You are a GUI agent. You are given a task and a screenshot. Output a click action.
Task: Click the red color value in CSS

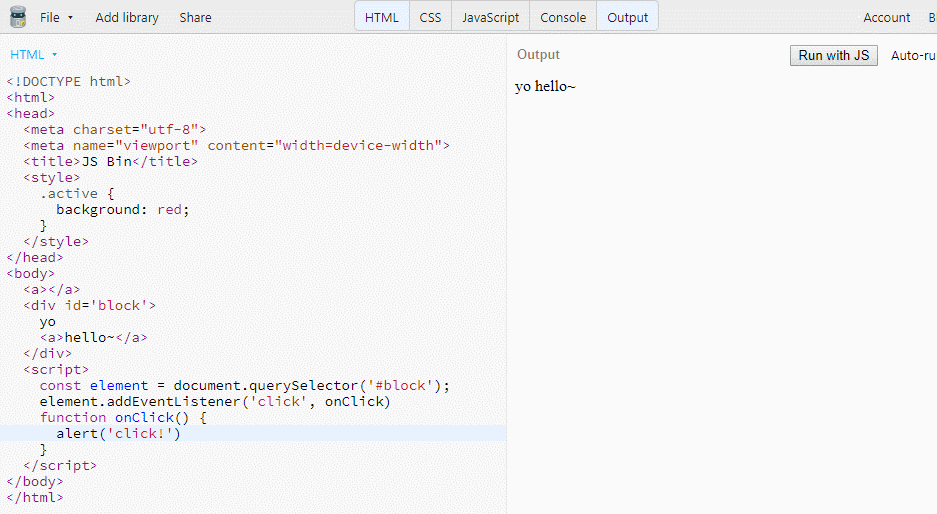pos(170,210)
